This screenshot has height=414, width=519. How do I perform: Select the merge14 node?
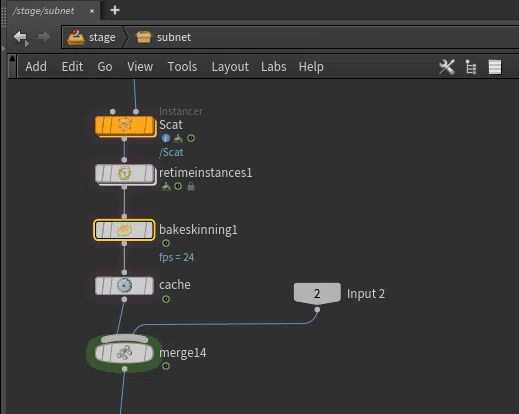coord(124,353)
